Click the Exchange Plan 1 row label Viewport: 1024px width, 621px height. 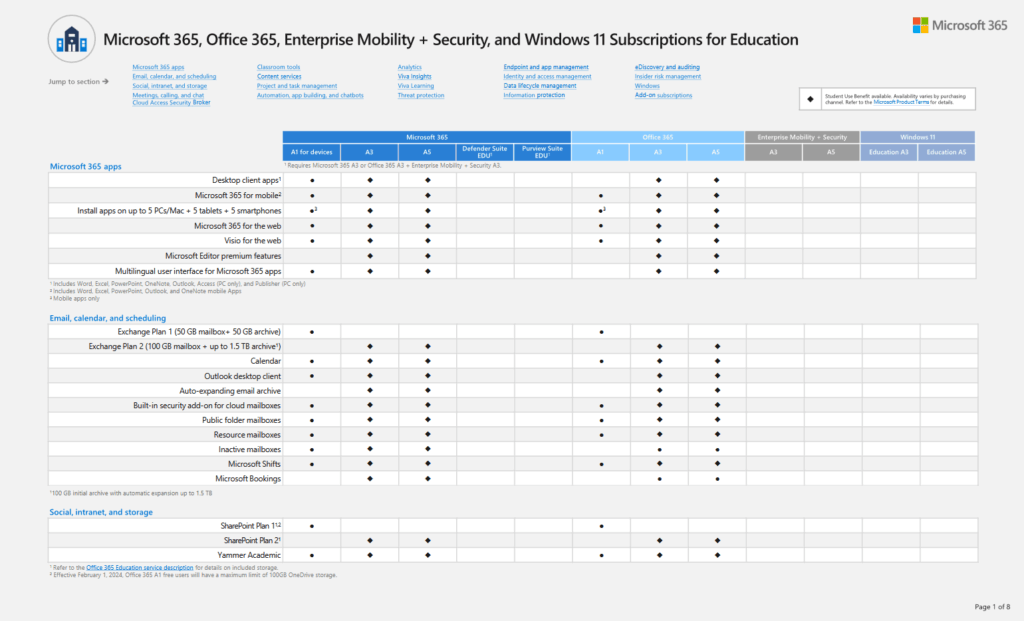click(x=199, y=332)
